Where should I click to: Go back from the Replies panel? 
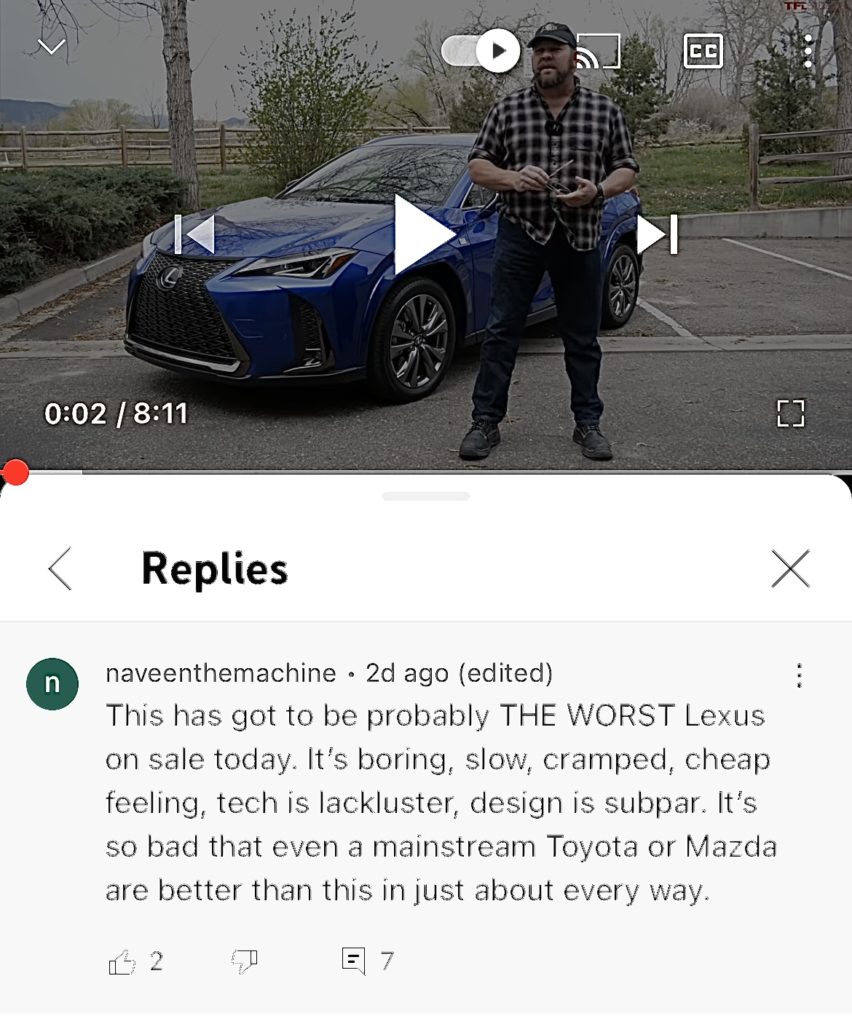(60, 569)
